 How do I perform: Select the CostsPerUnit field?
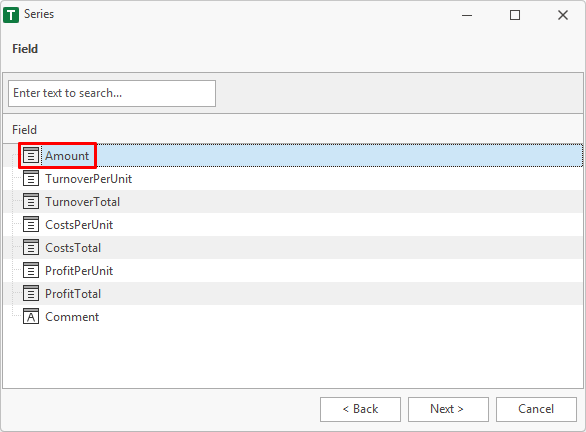coord(293,225)
